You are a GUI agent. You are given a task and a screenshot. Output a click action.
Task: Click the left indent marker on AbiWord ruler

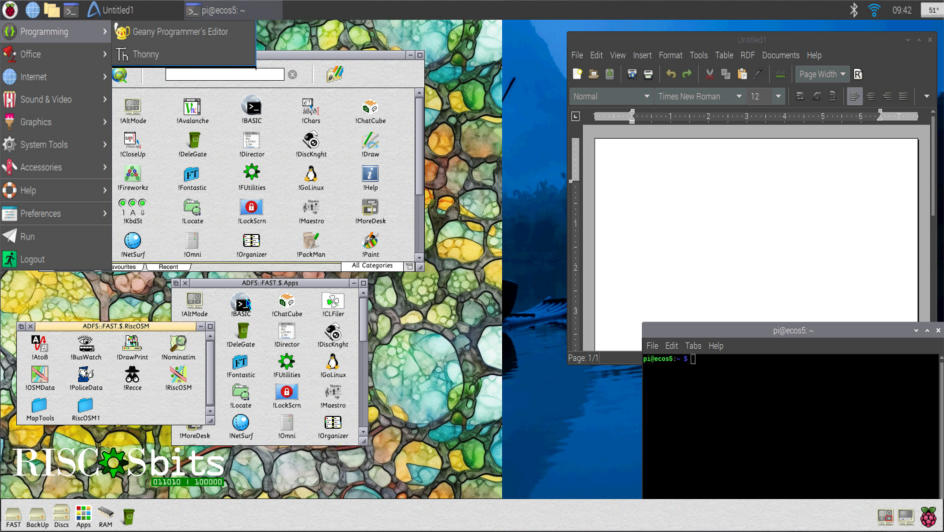tap(632, 116)
